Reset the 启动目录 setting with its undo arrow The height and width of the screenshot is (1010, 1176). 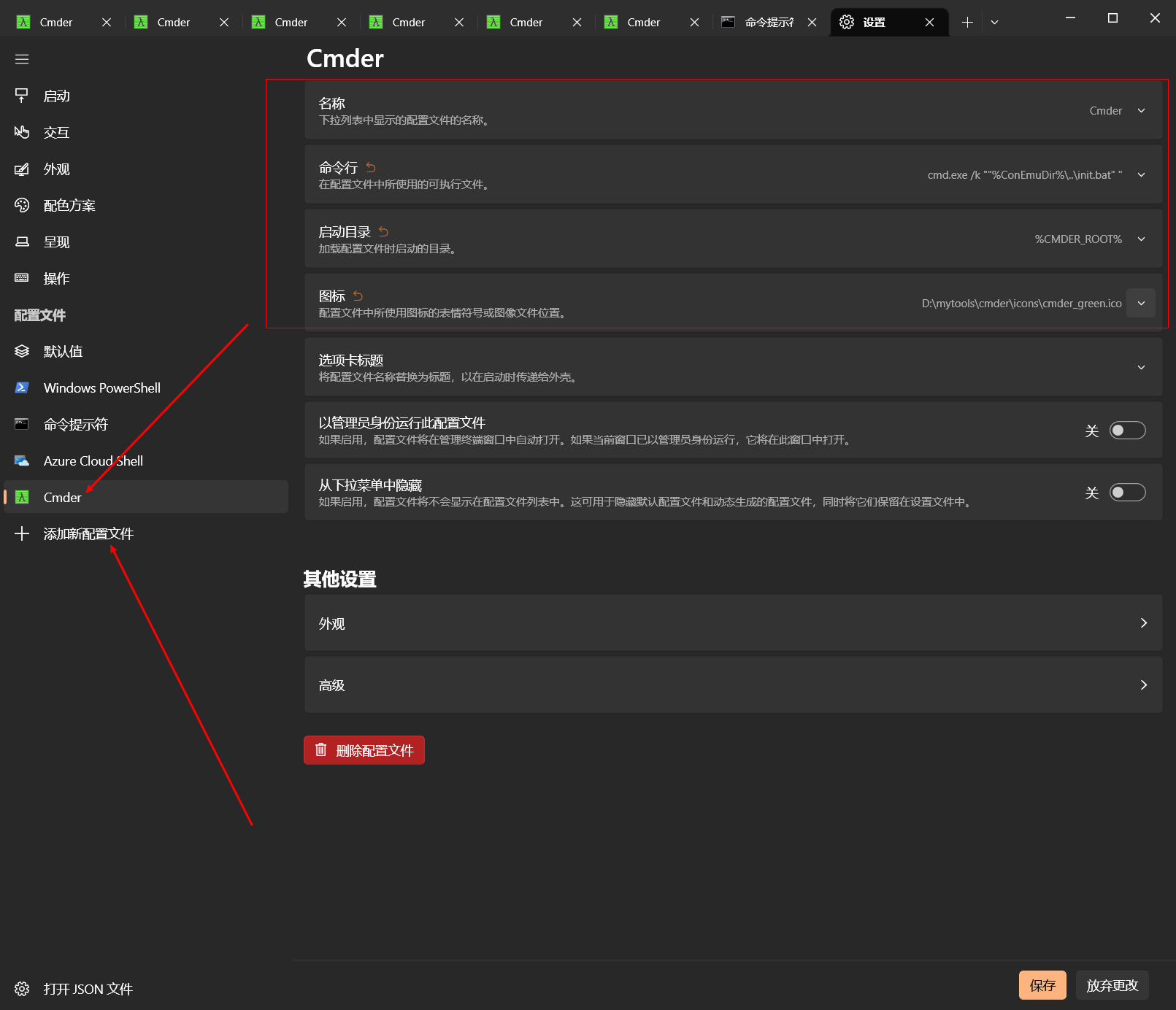click(x=383, y=232)
